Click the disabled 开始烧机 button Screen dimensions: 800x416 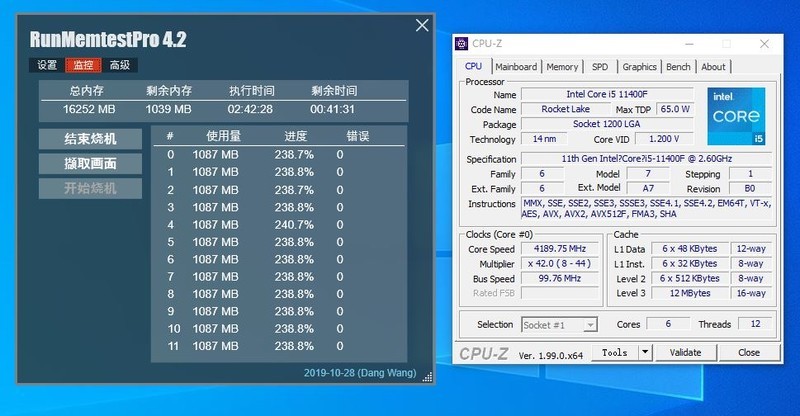pos(90,188)
